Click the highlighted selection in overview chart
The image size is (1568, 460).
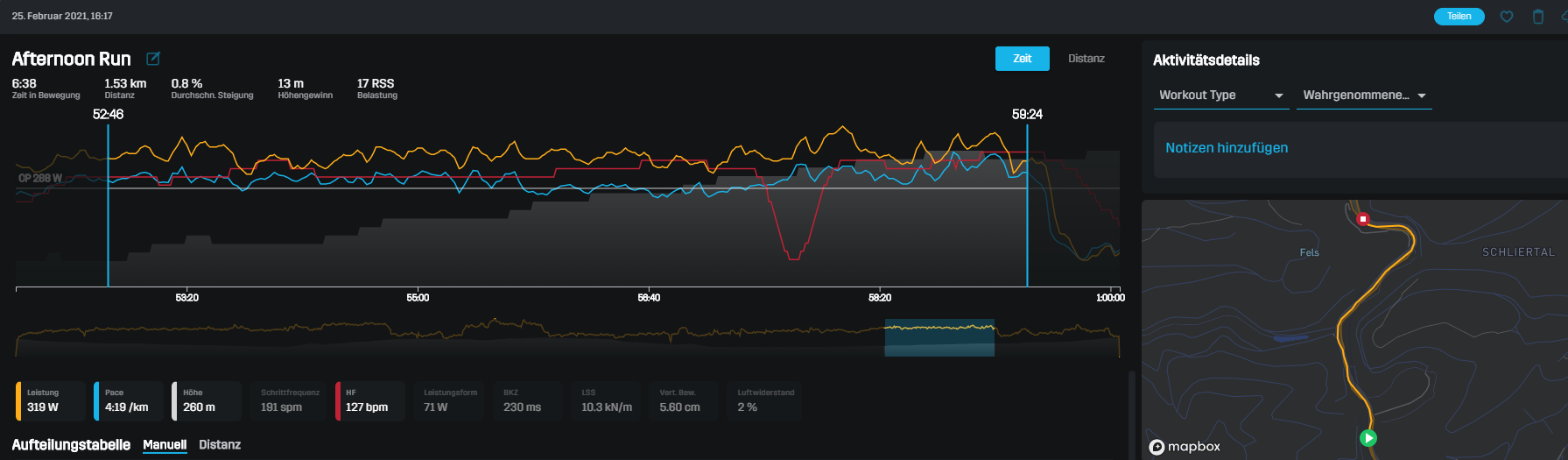[939, 338]
